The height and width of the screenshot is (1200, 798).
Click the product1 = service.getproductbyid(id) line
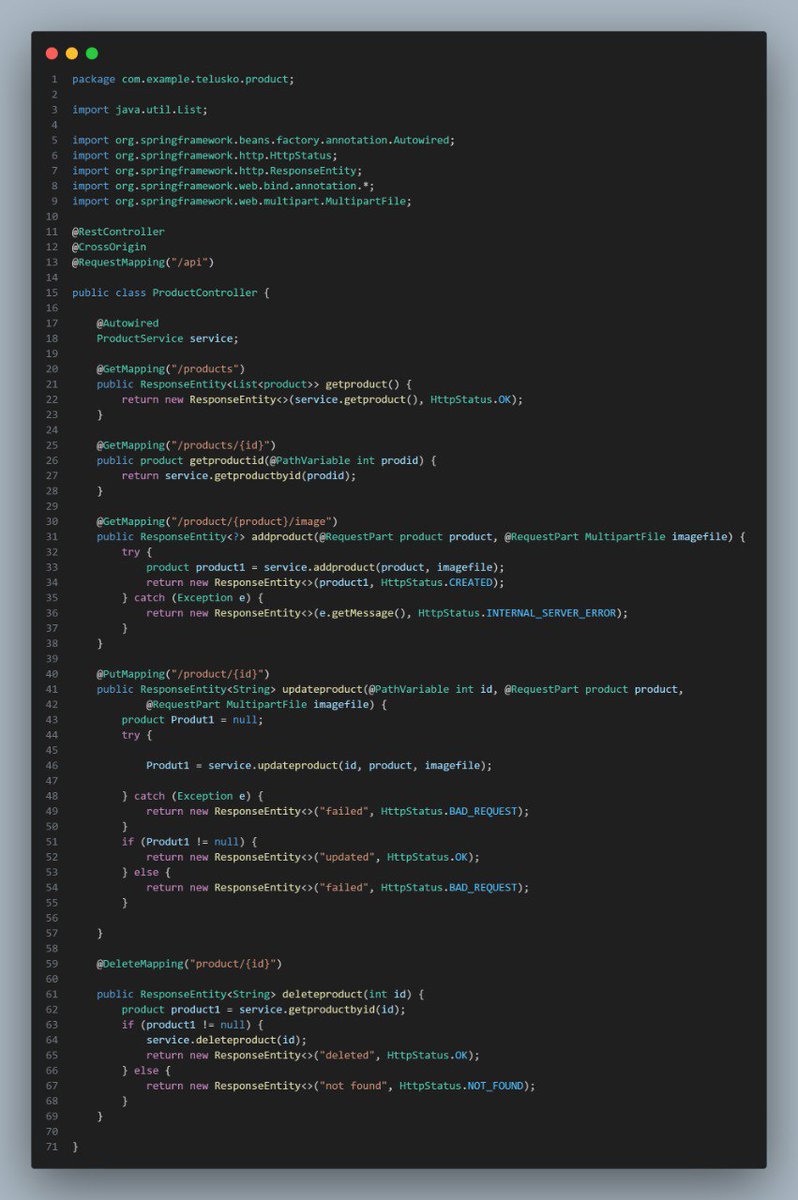pyautogui.click(x=264, y=1009)
